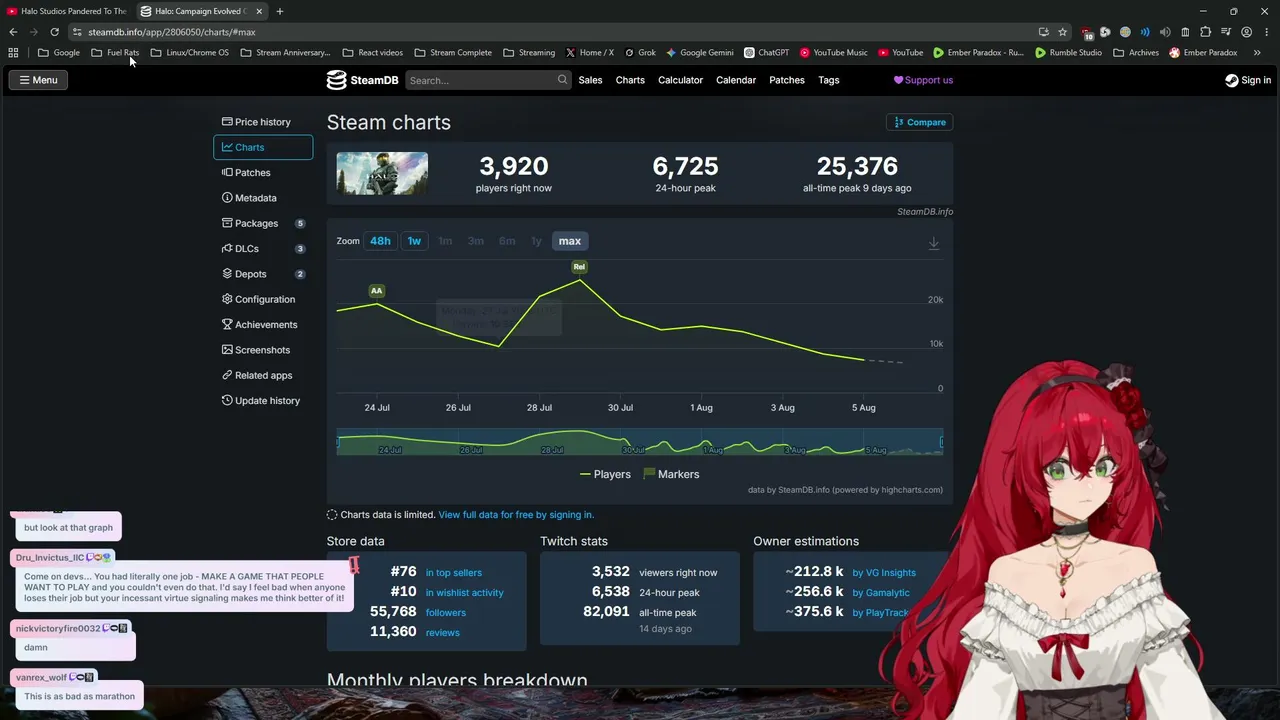1280x720 pixels.
Task: Toggle the Markers series in chart legend
Action: (x=671, y=474)
